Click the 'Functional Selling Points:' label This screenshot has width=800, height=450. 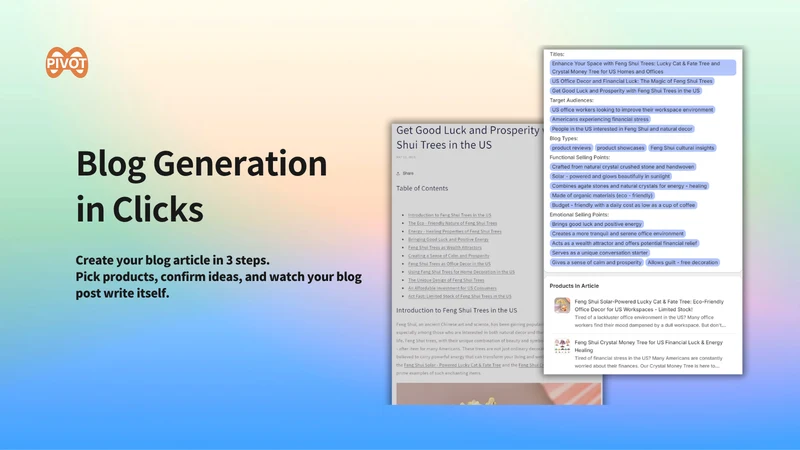click(x=580, y=157)
